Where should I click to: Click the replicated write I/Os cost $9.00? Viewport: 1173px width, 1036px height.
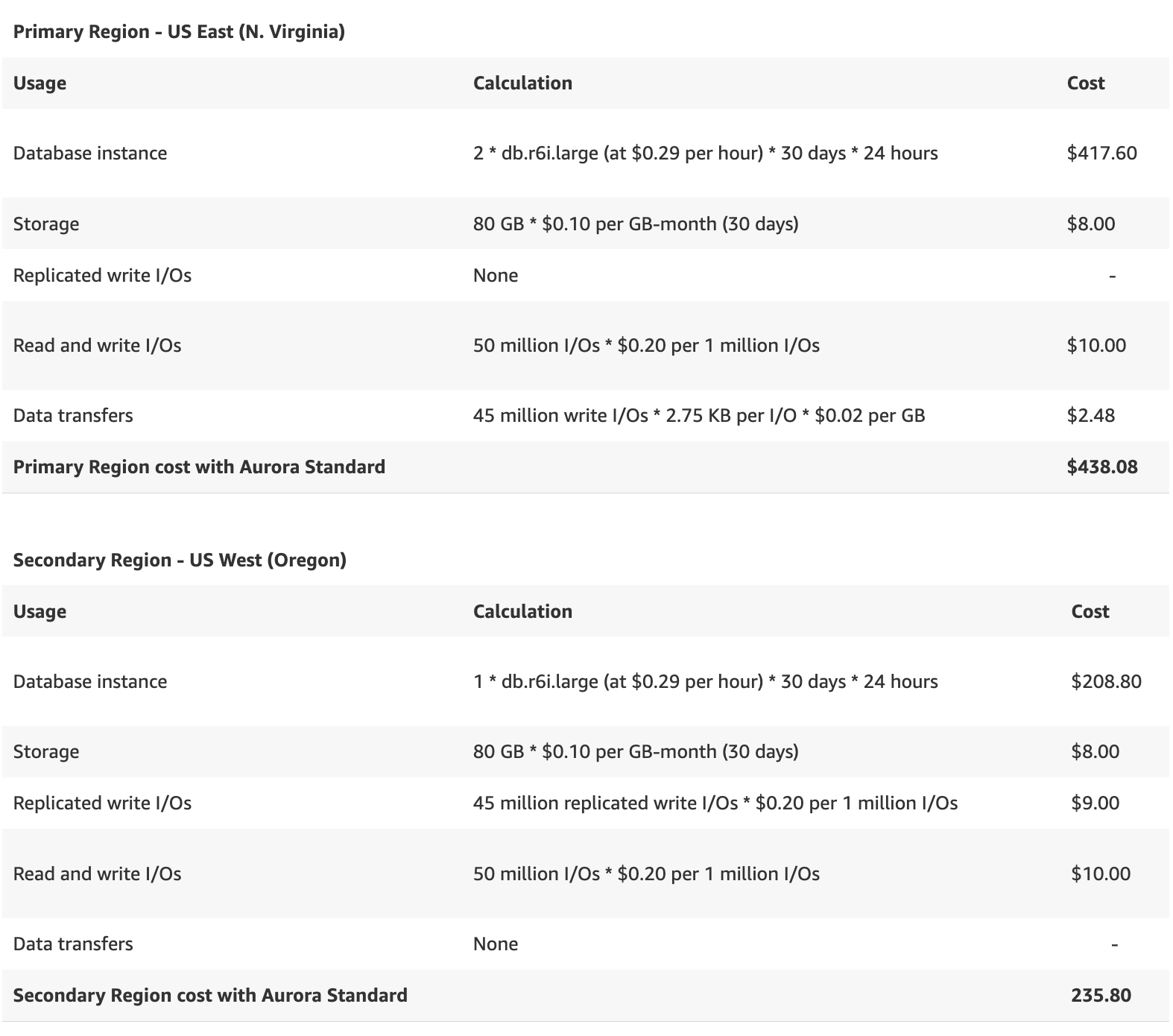1095,803
